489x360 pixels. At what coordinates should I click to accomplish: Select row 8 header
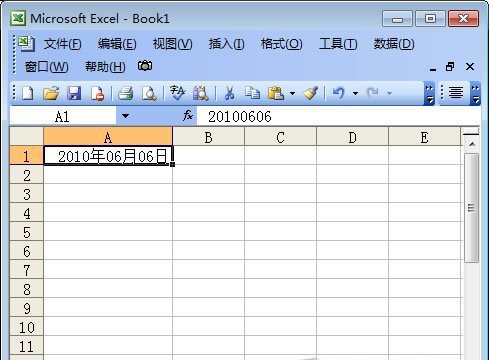coord(27,289)
